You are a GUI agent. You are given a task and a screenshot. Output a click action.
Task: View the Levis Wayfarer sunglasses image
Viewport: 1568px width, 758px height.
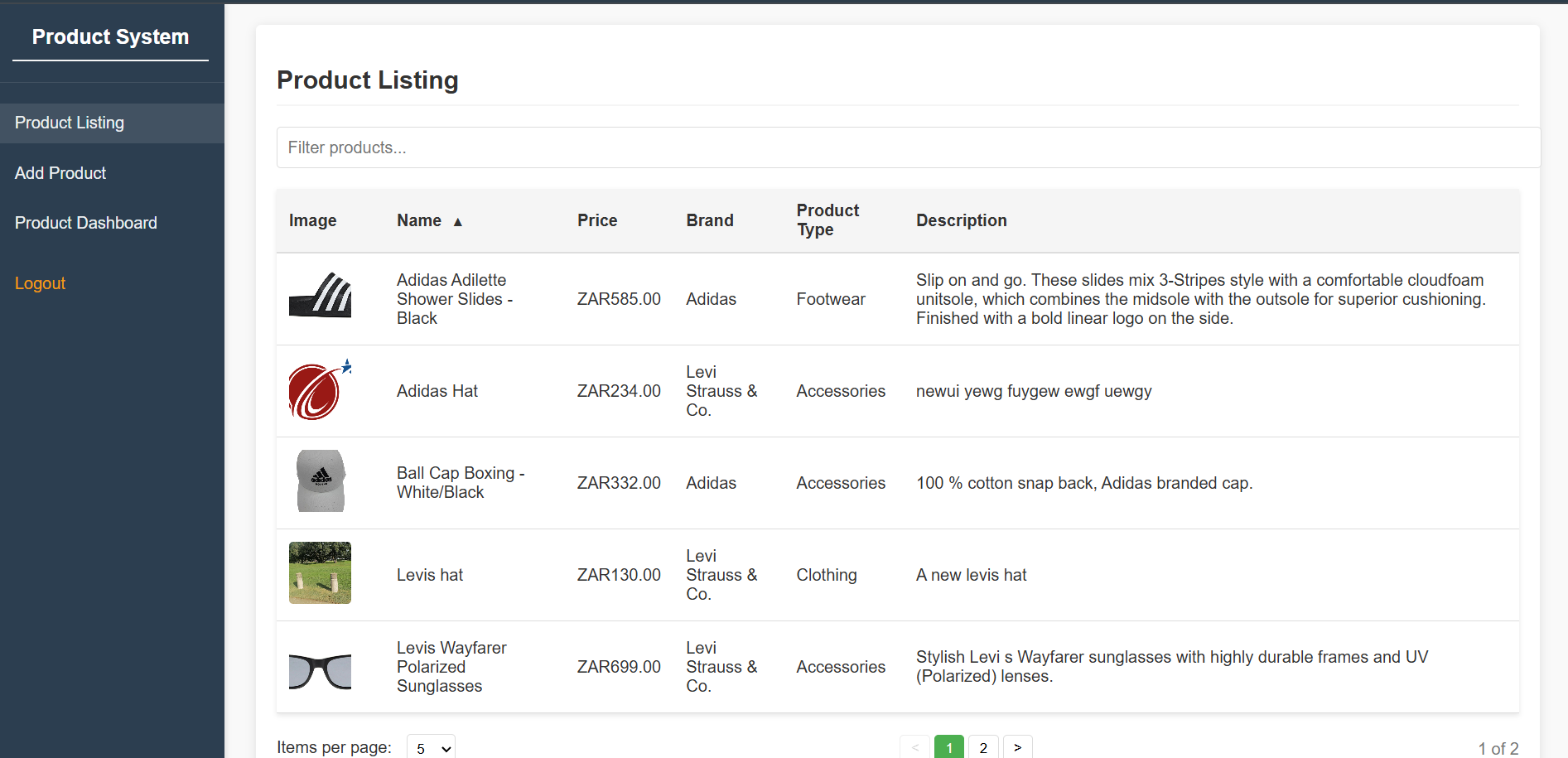320,671
